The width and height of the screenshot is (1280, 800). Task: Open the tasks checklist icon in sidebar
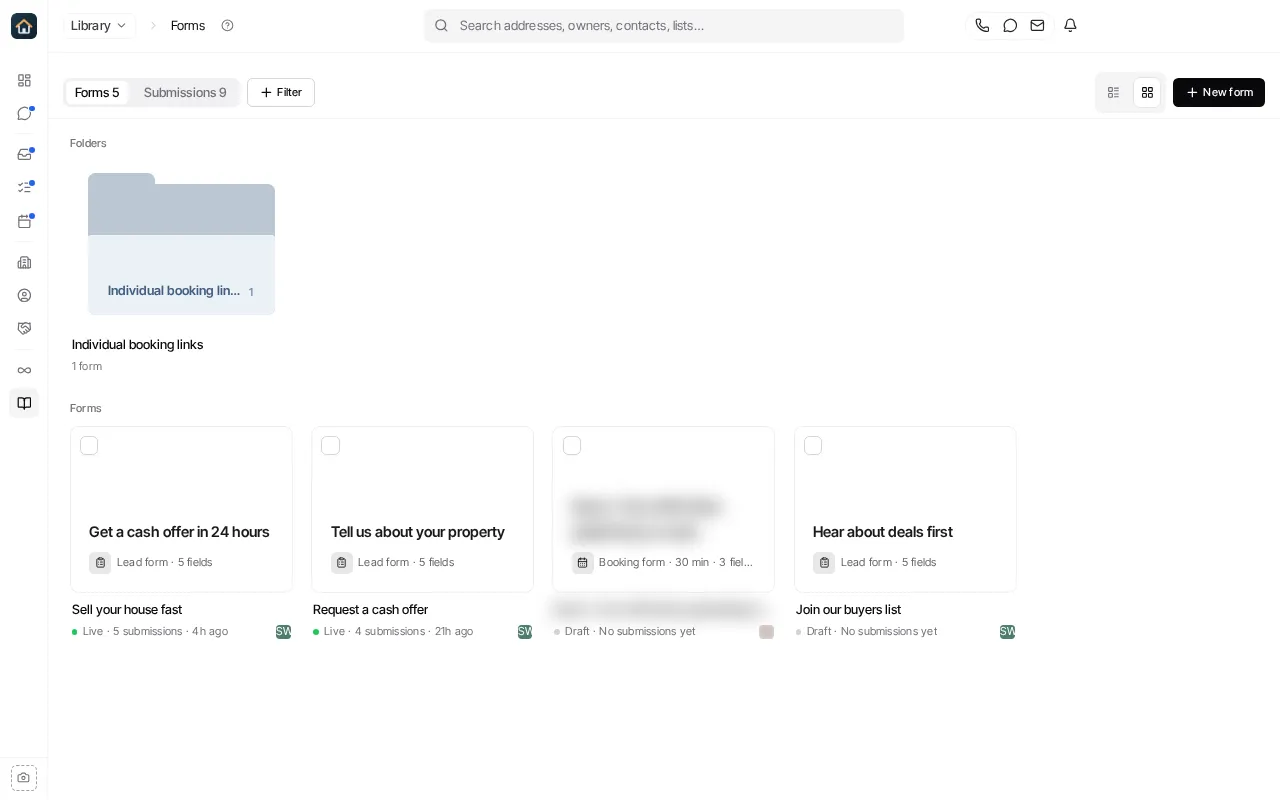(24, 187)
